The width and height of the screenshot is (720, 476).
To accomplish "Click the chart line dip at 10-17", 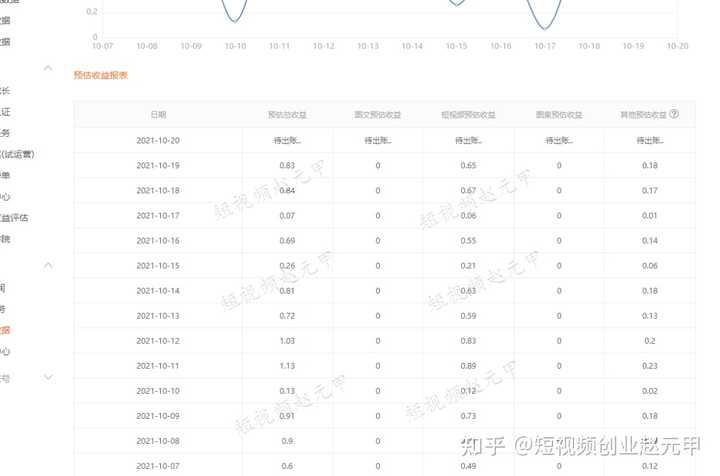I will [x=545, y=28].
